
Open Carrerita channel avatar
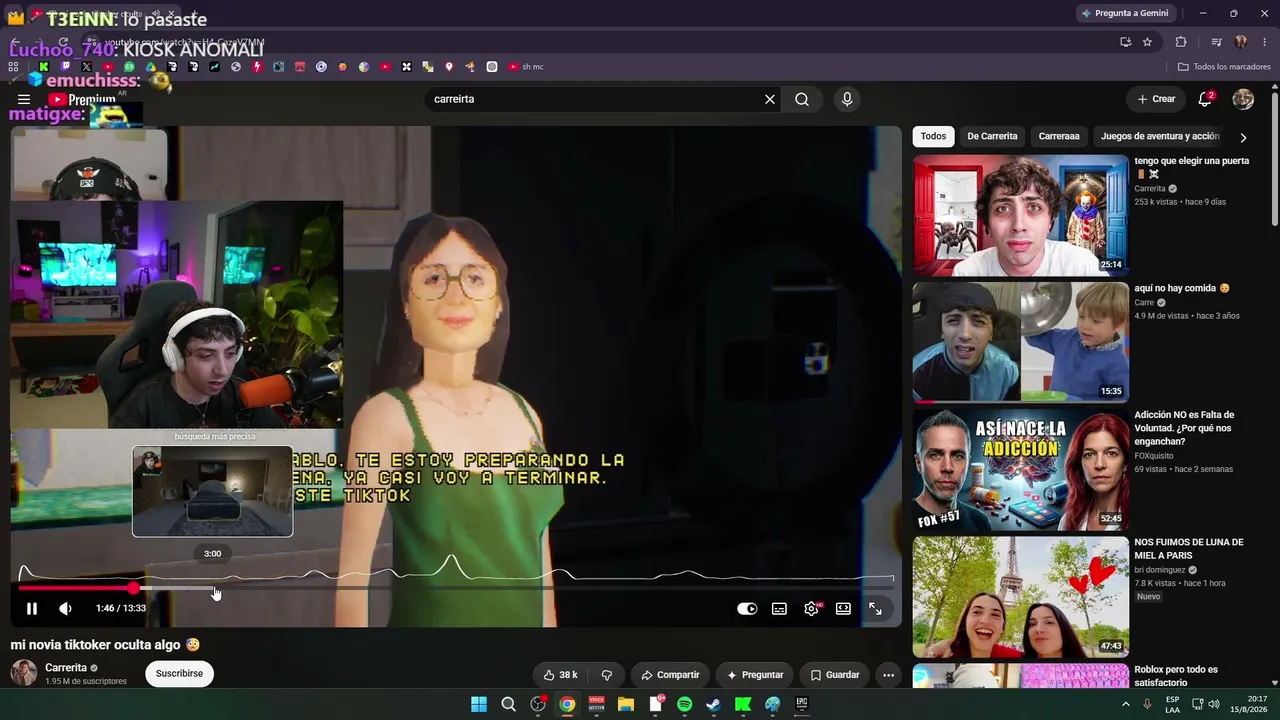click(x=24, y=673)
